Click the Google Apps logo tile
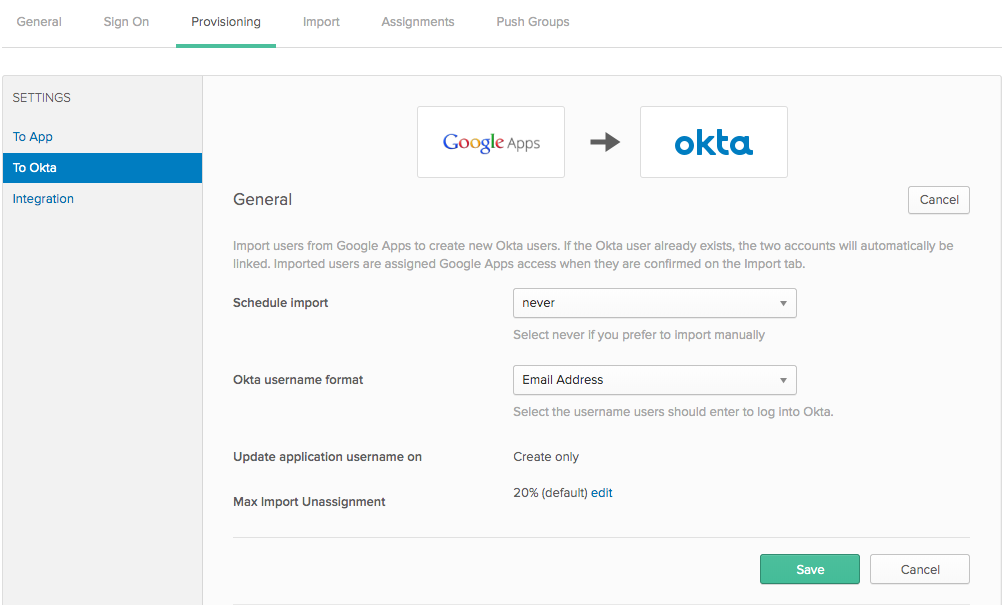Screen dimensions: 1002x605 point(491,142)
